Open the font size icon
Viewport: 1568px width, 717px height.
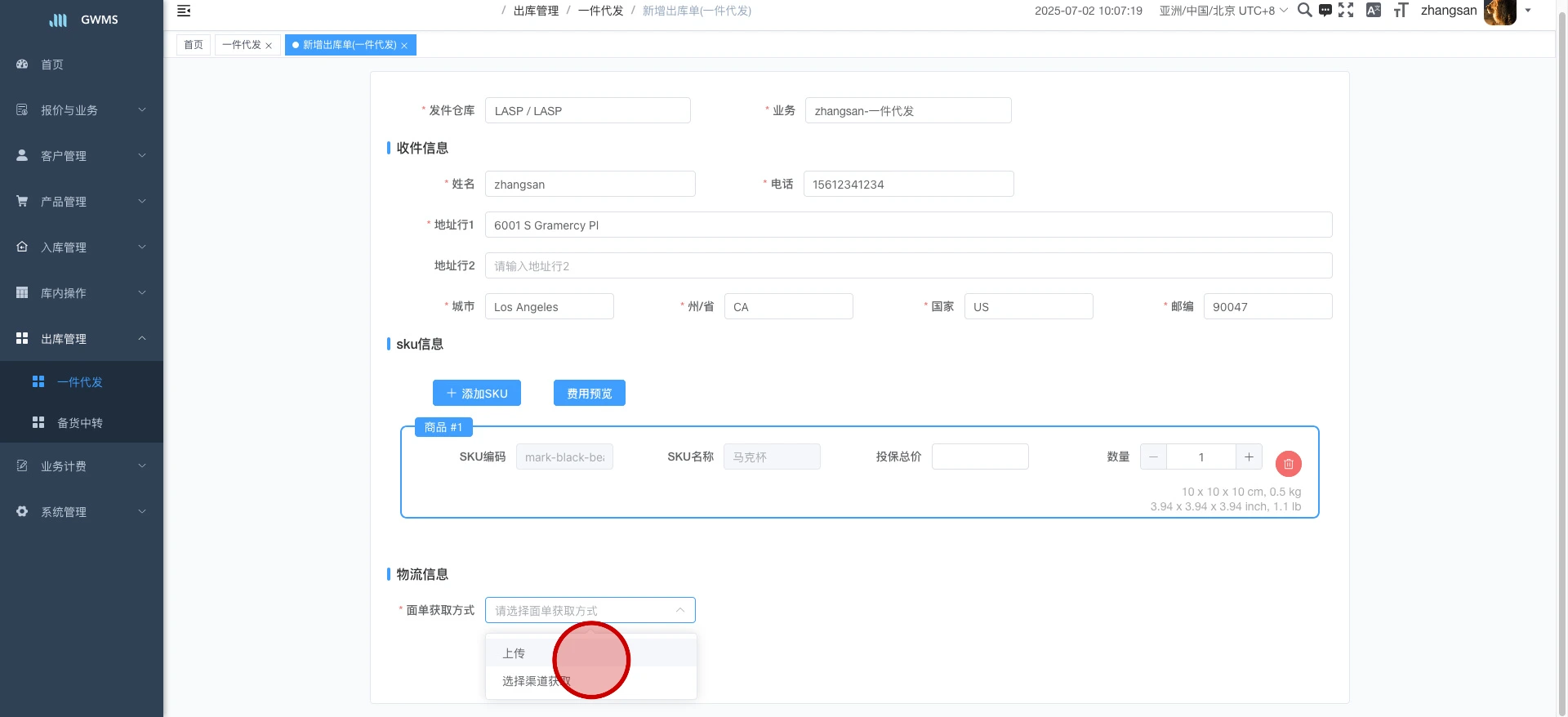(x=1401, y=10)
